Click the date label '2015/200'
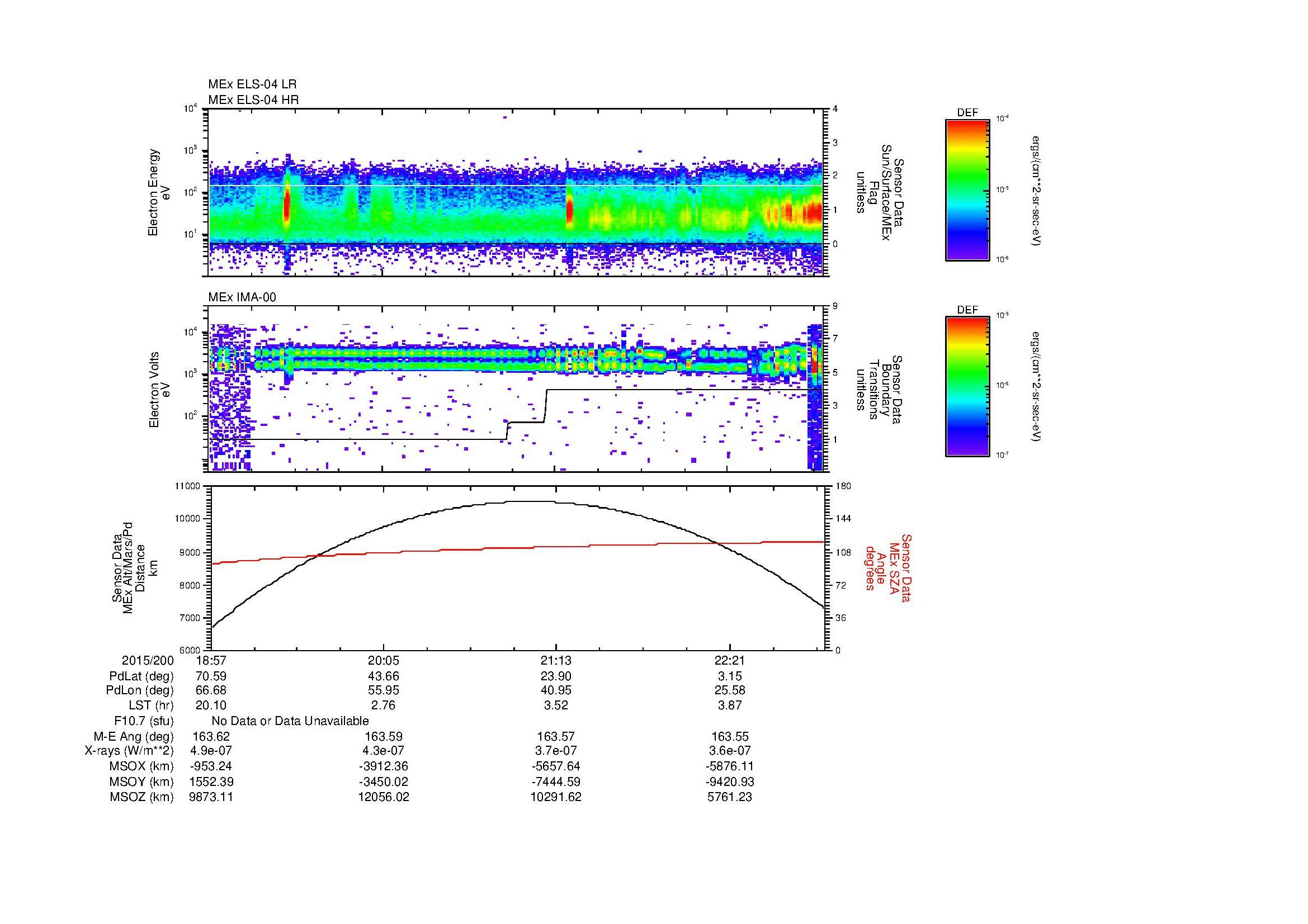This screenshot has height=924, width=1308. (x=148, y=660)
